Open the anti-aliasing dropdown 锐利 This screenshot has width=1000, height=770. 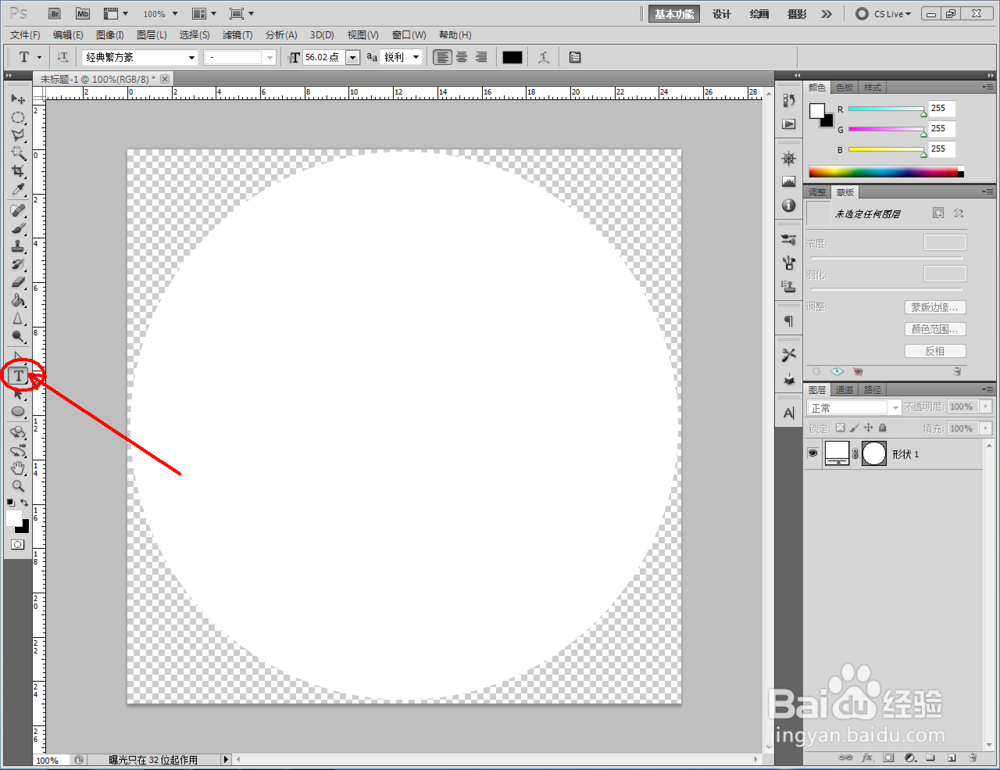tap(402, 57)
